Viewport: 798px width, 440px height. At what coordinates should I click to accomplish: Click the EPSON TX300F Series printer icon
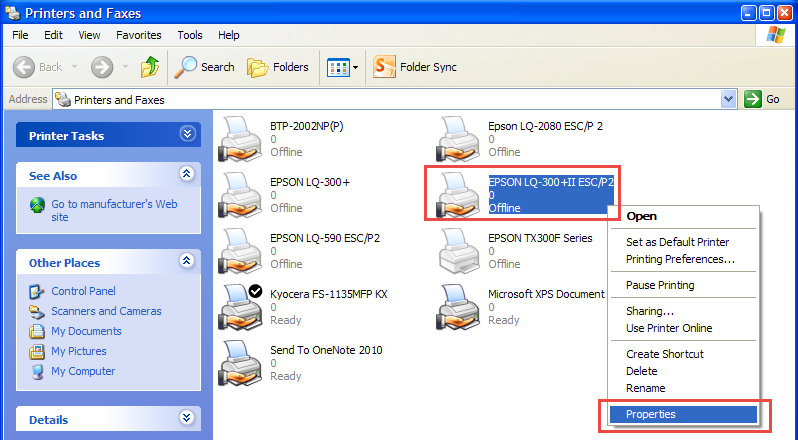pyautogui.click(x=458, y=250)
